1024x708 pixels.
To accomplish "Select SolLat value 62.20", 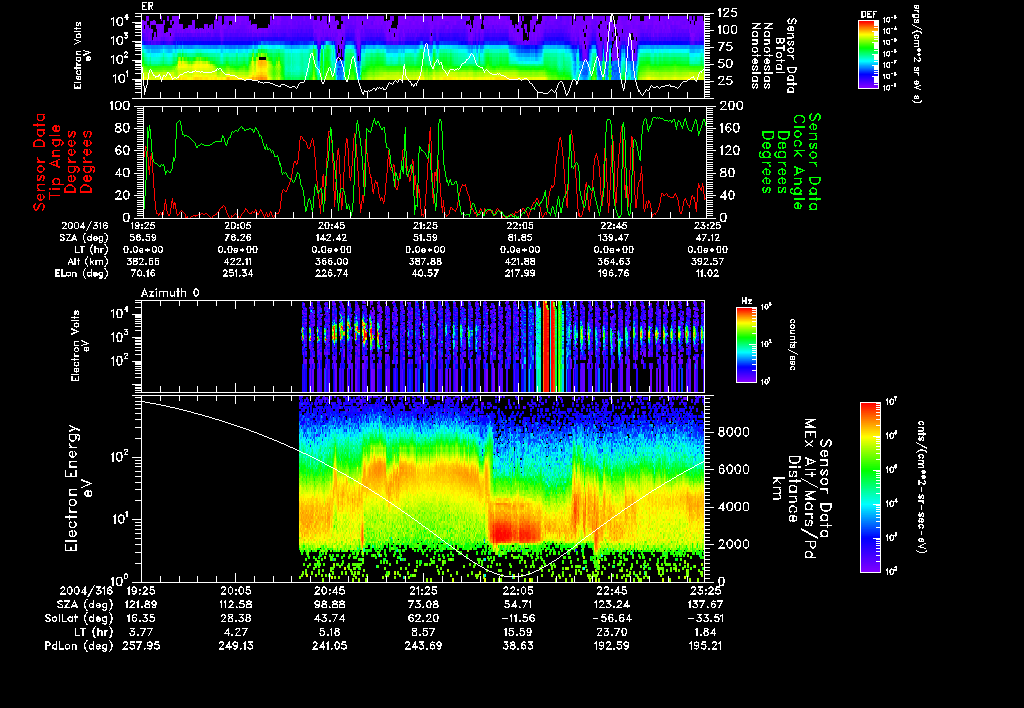I will [x=423, y=618].
